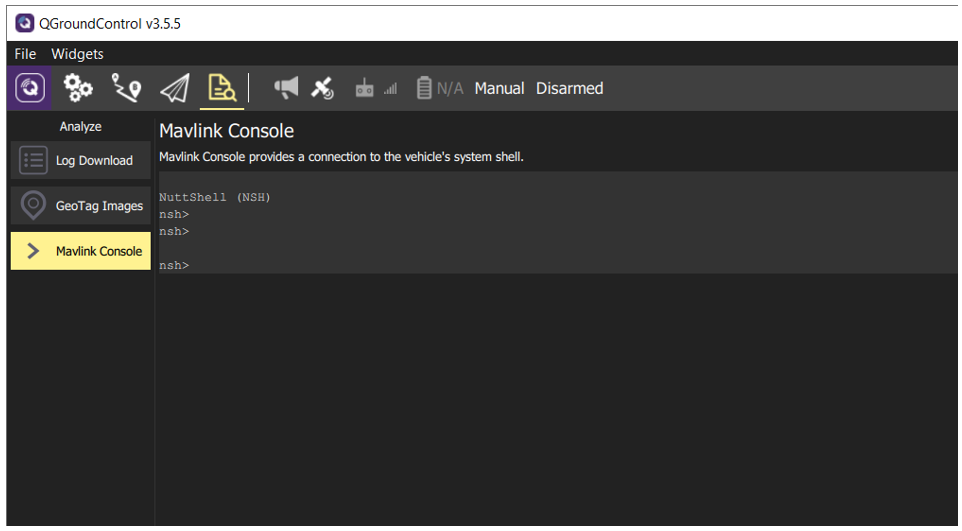Click the Disarmed status to arm
The image size is (962, 531).
click(x=569, y=88)
